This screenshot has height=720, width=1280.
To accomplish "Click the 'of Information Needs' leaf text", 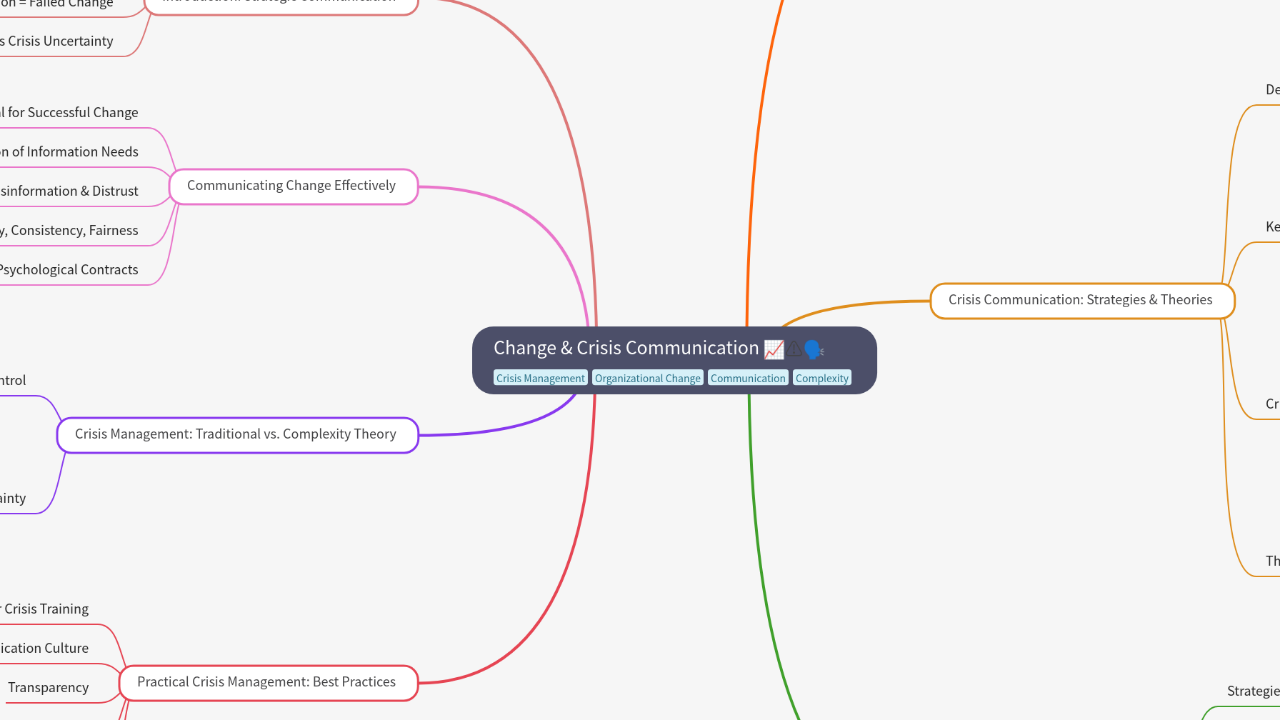I will (x=74, y=152).
